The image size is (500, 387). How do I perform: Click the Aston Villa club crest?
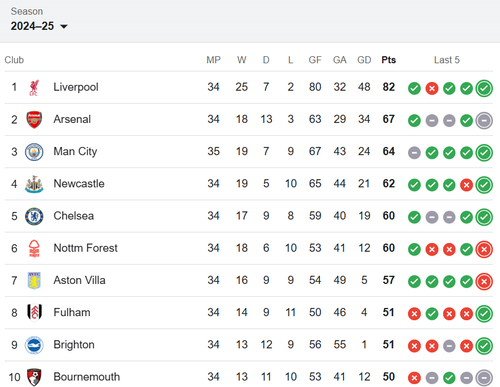tap(34, 281)
